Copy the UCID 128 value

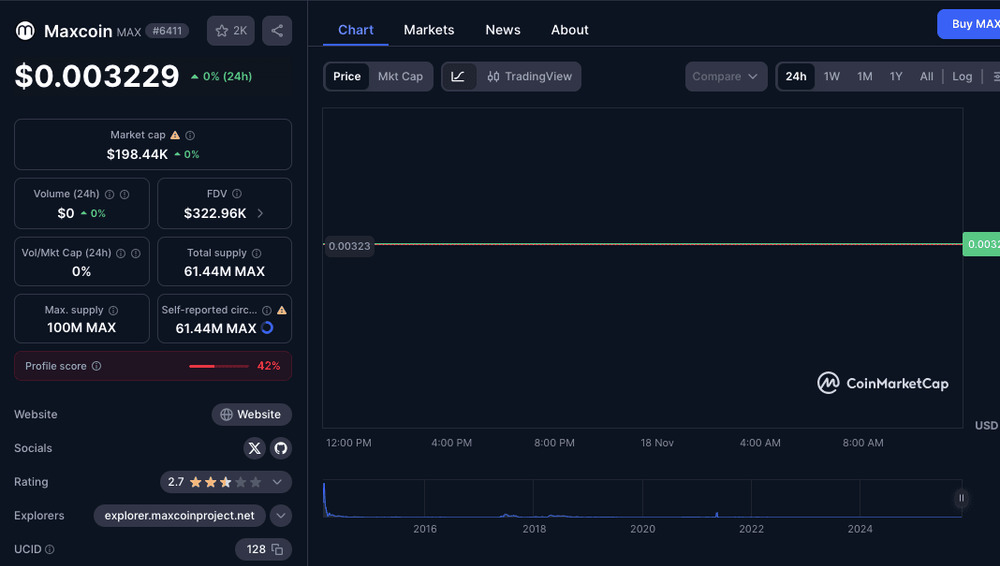(x=277, y=549)
